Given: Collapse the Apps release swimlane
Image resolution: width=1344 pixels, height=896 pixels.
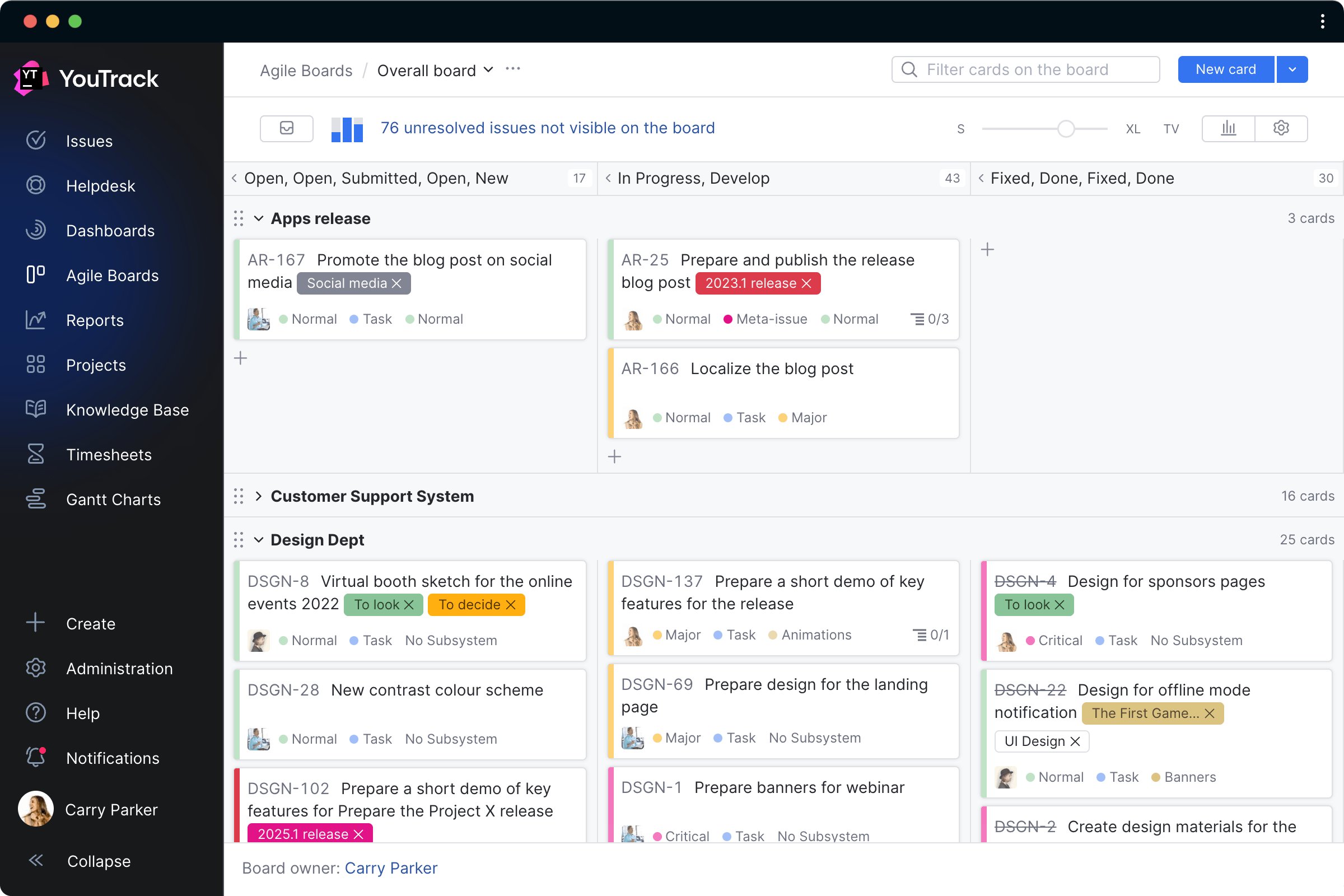Looking at the screenshot, I should pos(258,218).
